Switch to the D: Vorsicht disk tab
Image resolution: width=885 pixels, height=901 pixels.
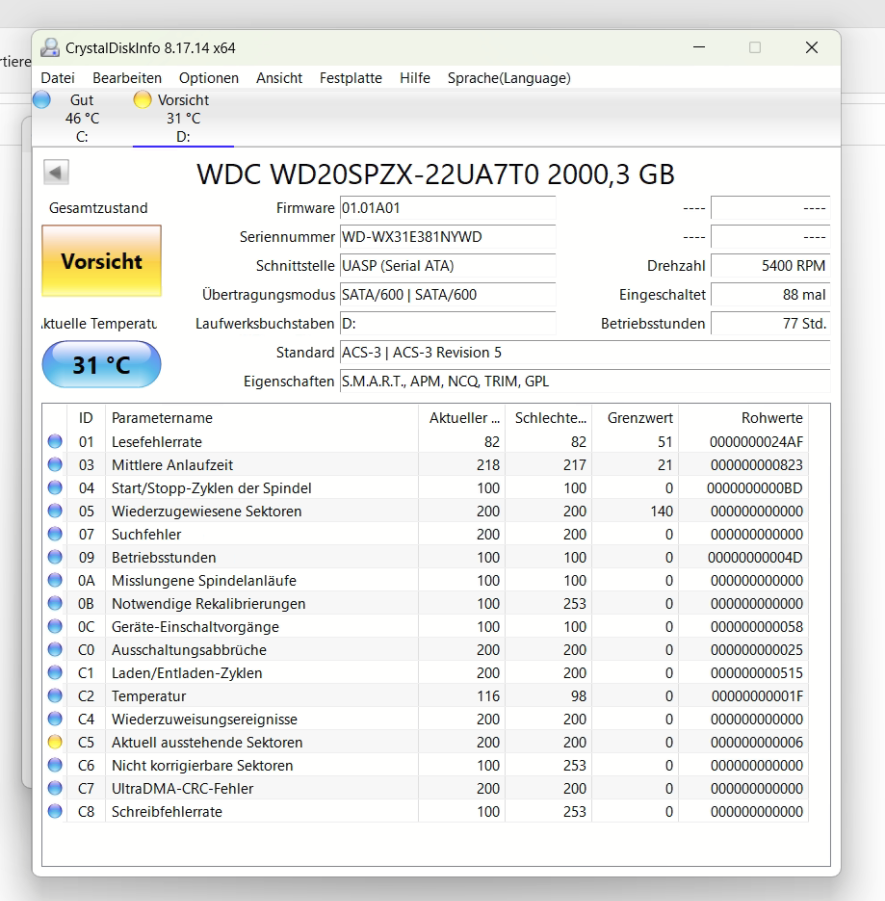tap(183, 118)
